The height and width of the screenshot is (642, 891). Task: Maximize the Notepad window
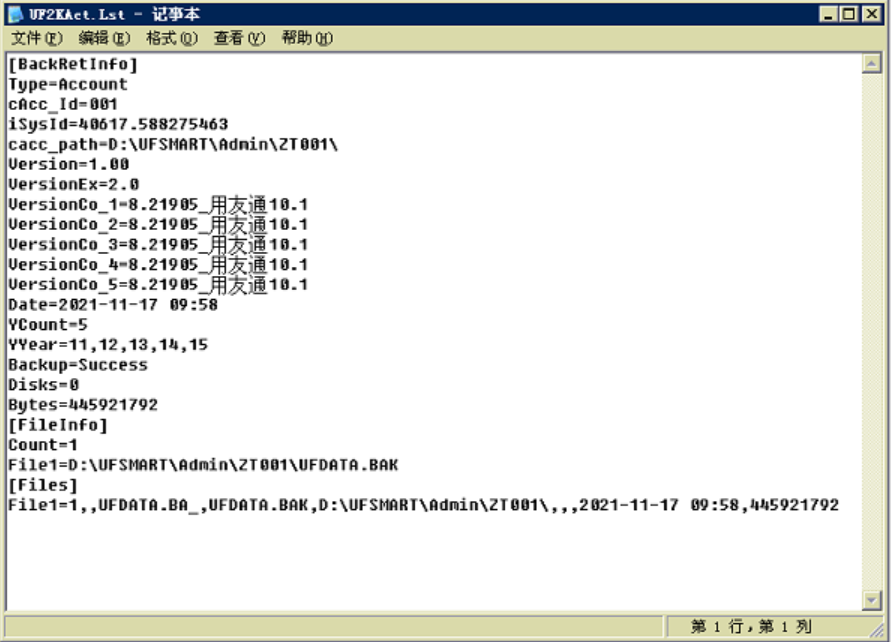(x=848, y=14)
